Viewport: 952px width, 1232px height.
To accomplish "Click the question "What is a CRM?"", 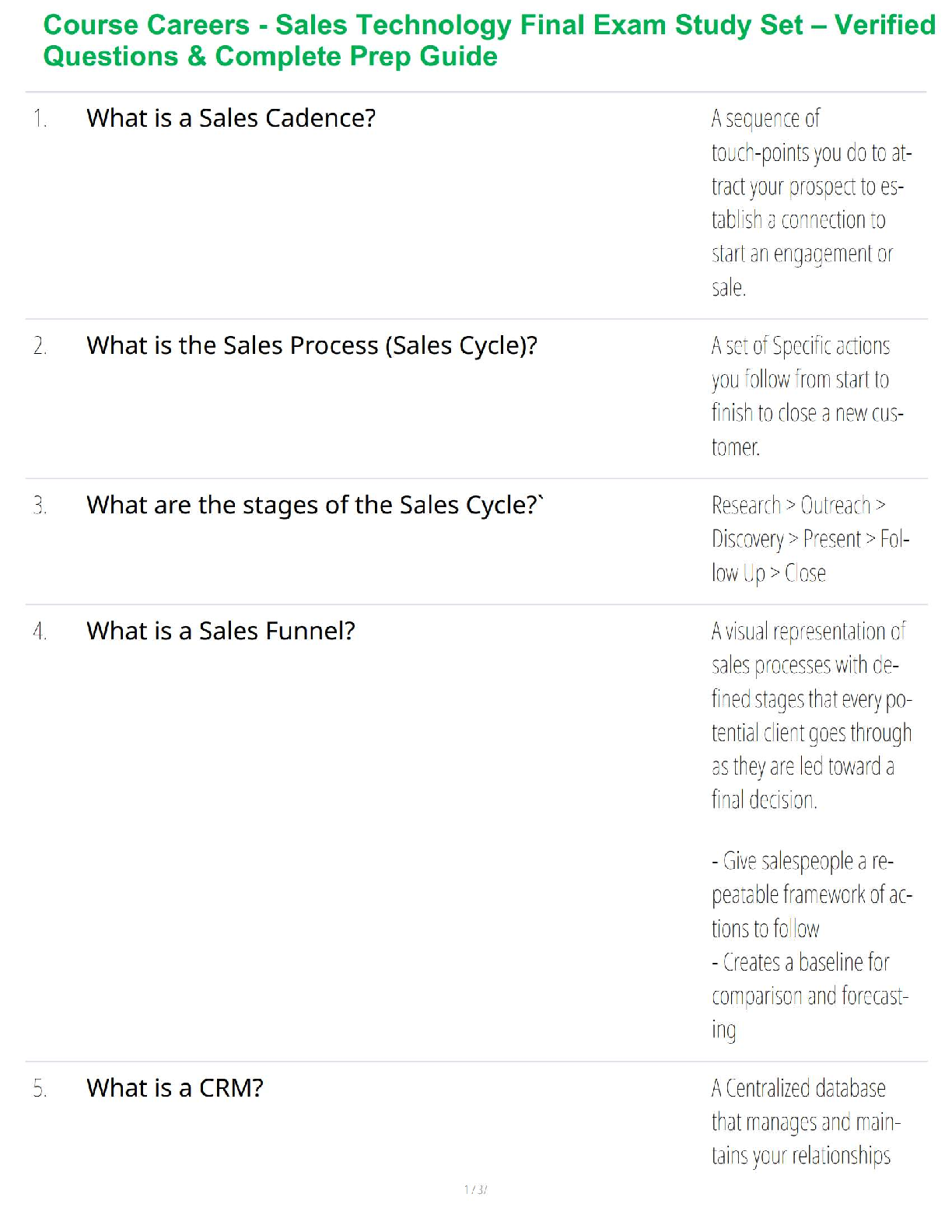I will tap(175, 1088).
